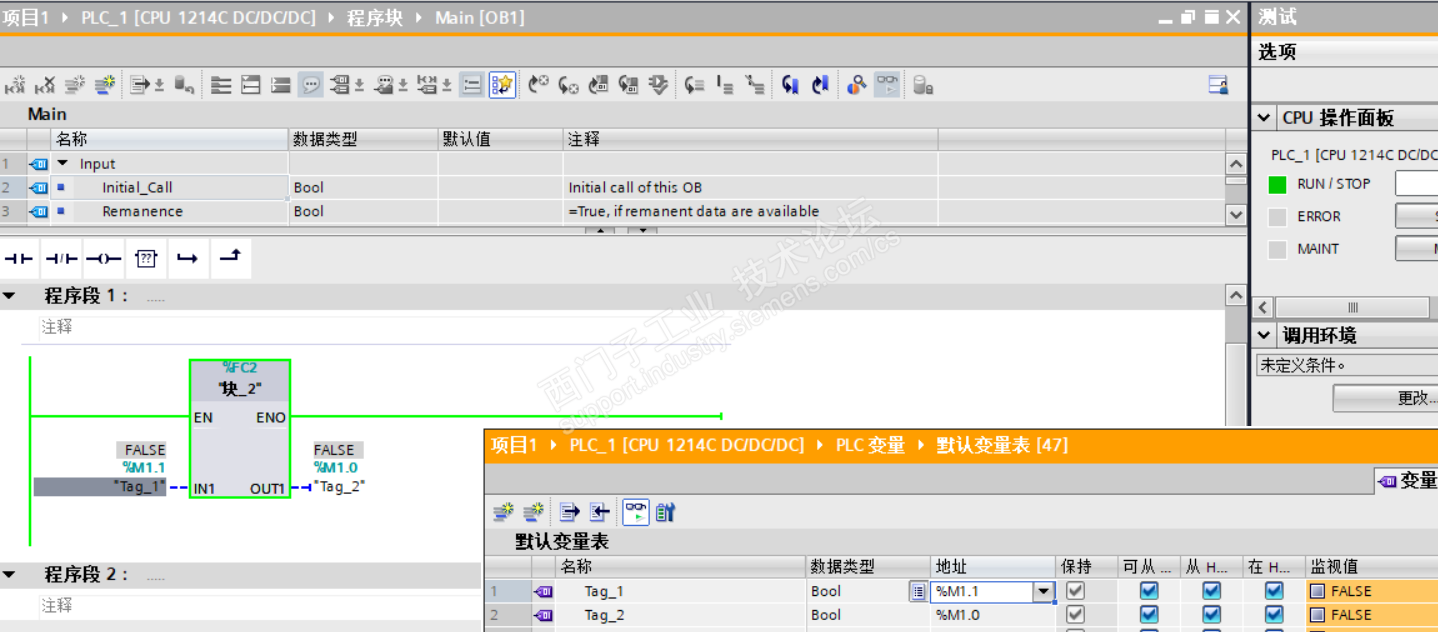The width and height of the screenshot is (1438, 632).
Task: Click the Tag_1 address input field %M1.1
Action: point(983,592)
